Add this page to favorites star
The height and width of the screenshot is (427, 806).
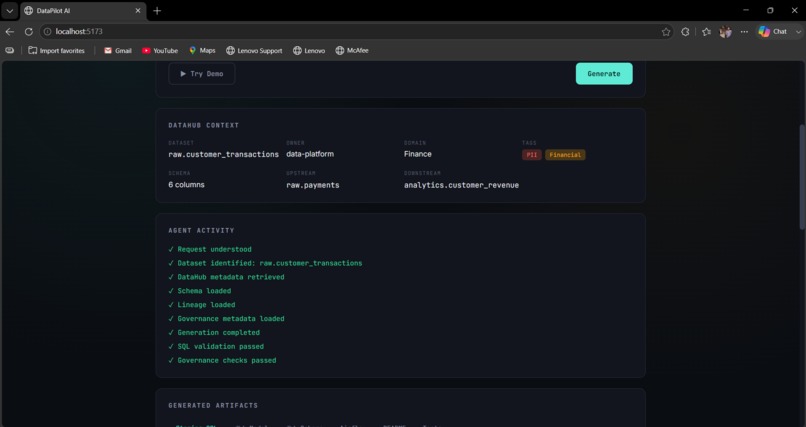pyautogui.click(x=666, y=32)
